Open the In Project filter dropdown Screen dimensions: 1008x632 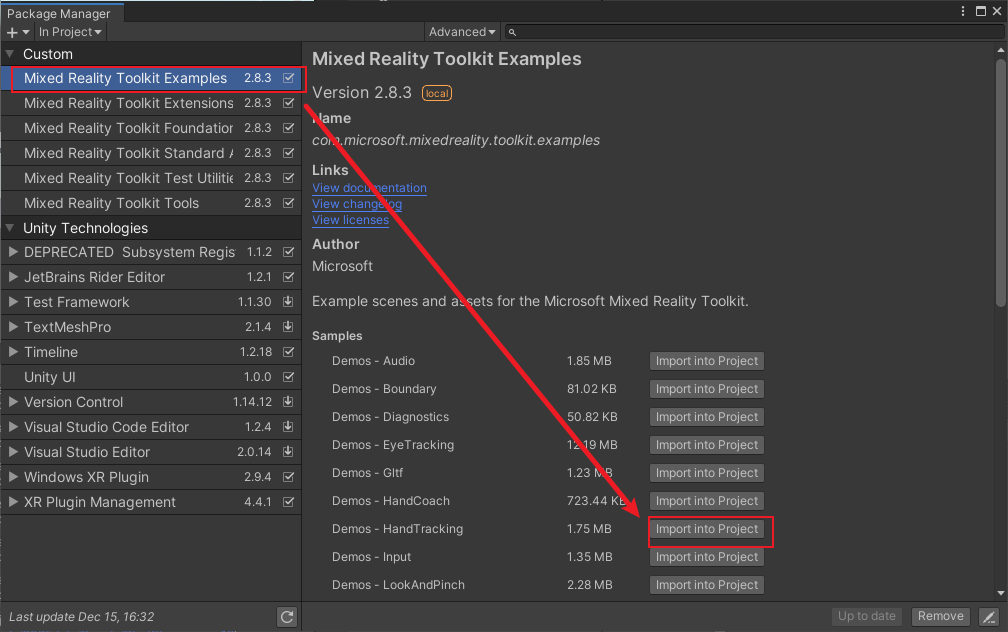coord(69,32)
